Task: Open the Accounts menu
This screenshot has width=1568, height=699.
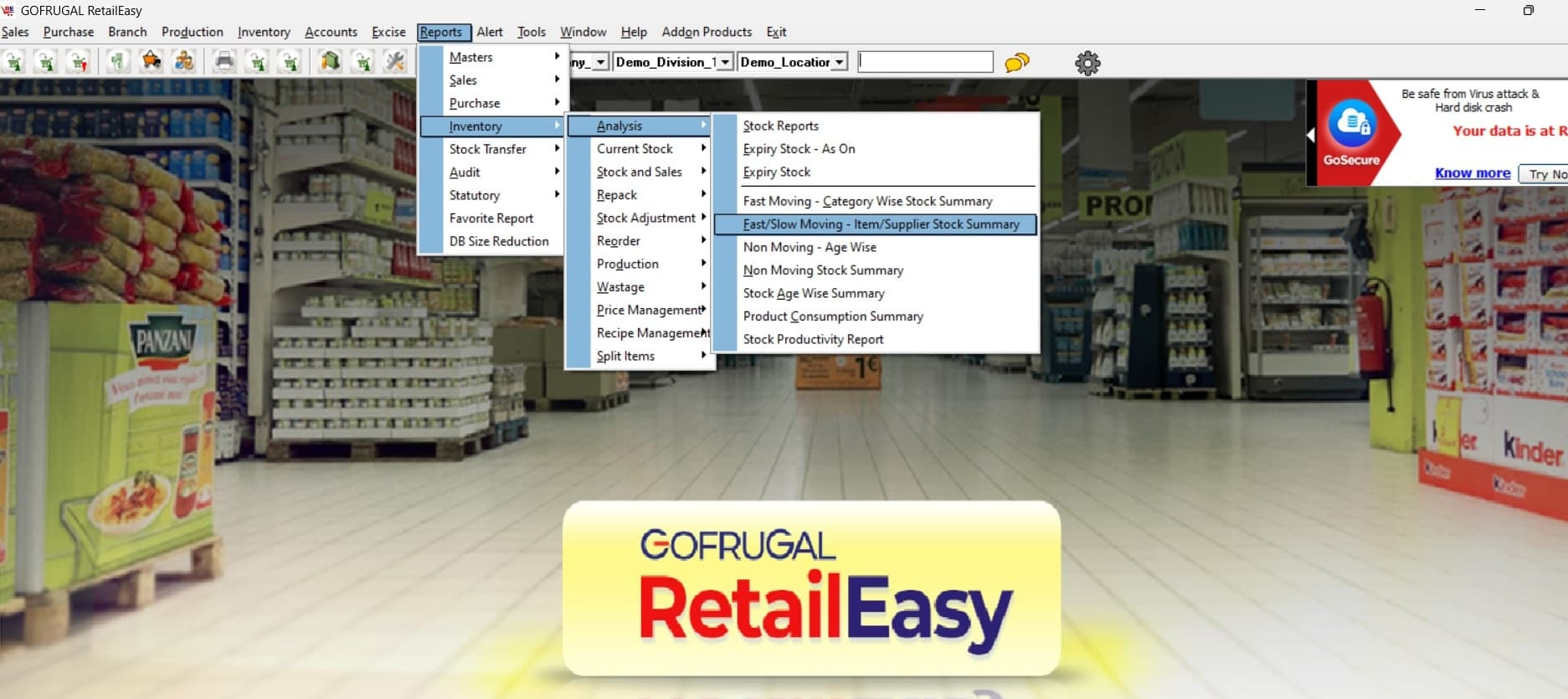Action: [x=331, y=32]
